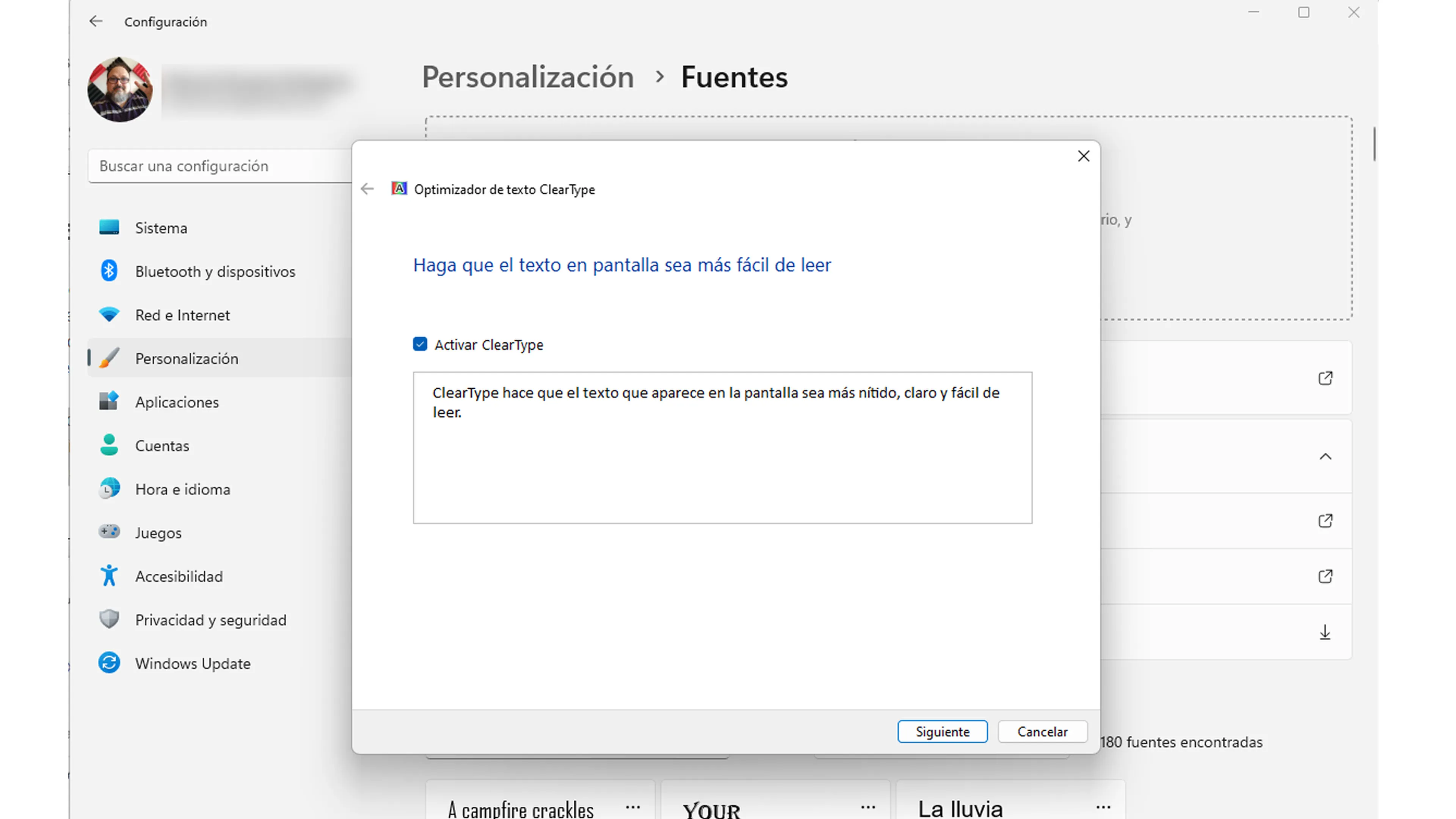Screen dimensions: 1456x819
Task: Minimize the Configuración window
Action: pos(1254,13)
